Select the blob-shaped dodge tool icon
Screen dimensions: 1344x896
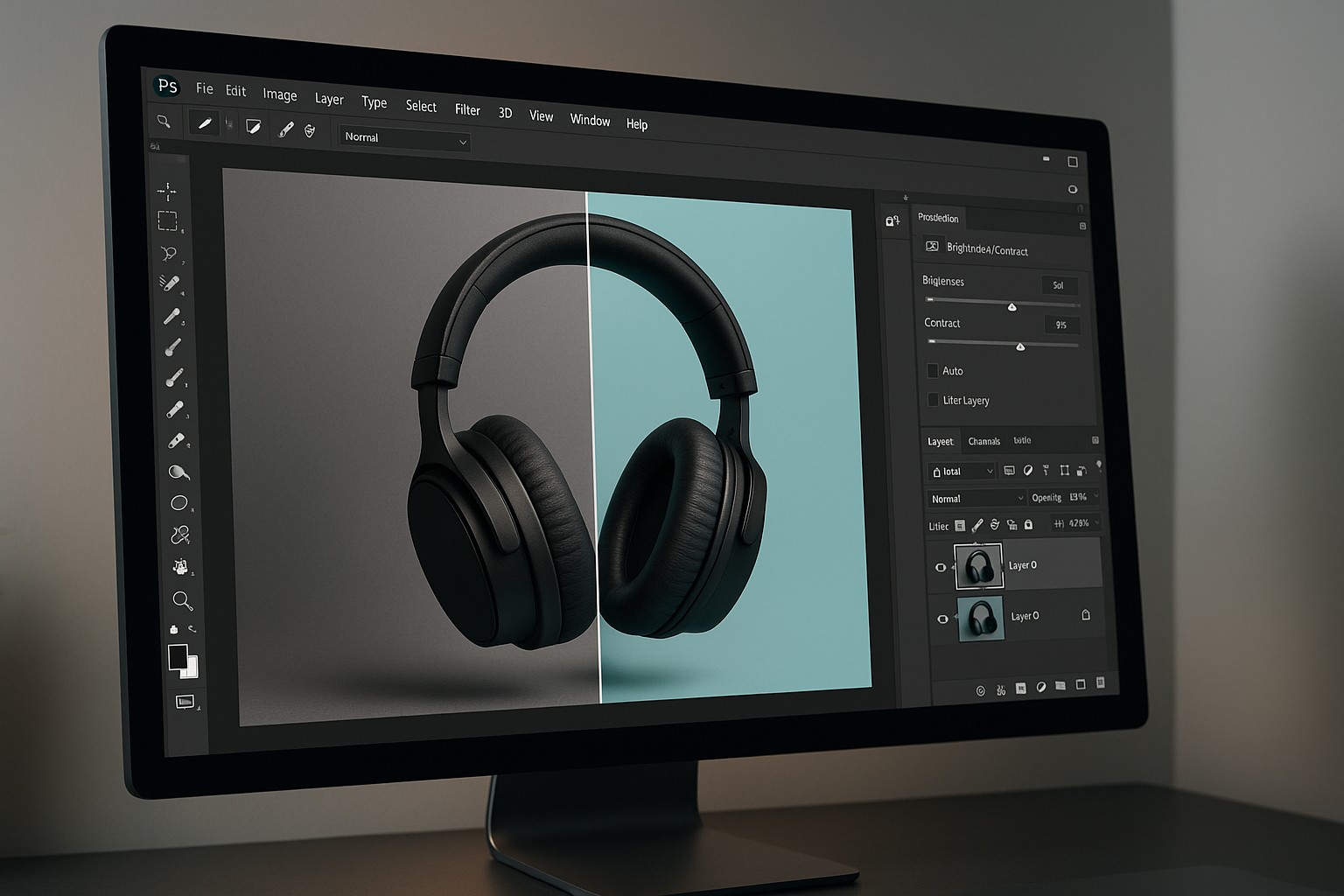point(178,472)
